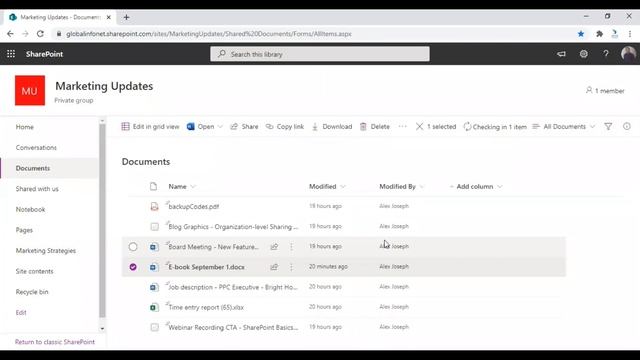The image size is (640, 360).
Task: Click Return to classic SharePoint link
Action: pos(55,342)
